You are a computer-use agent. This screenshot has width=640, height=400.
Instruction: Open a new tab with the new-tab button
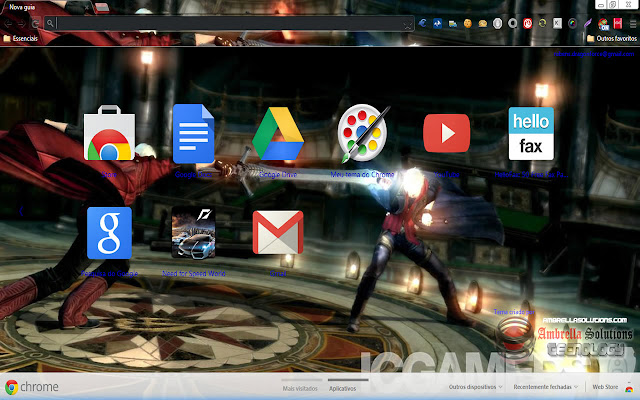[x=102, y=7]
